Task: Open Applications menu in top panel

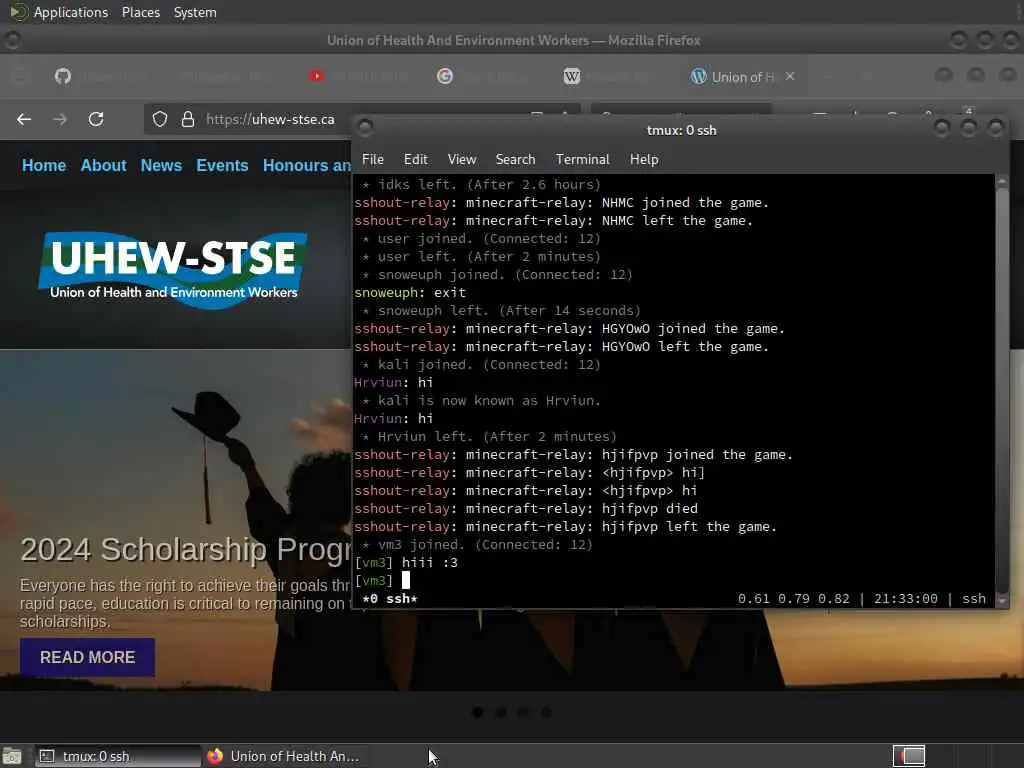Action: pos(60,12)
